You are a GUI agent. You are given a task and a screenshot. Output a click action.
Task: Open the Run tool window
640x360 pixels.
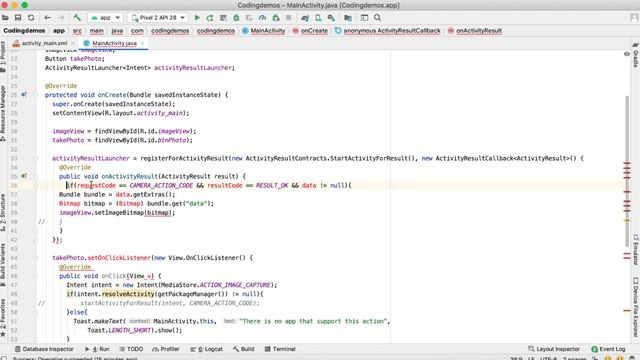click(97, 349)
